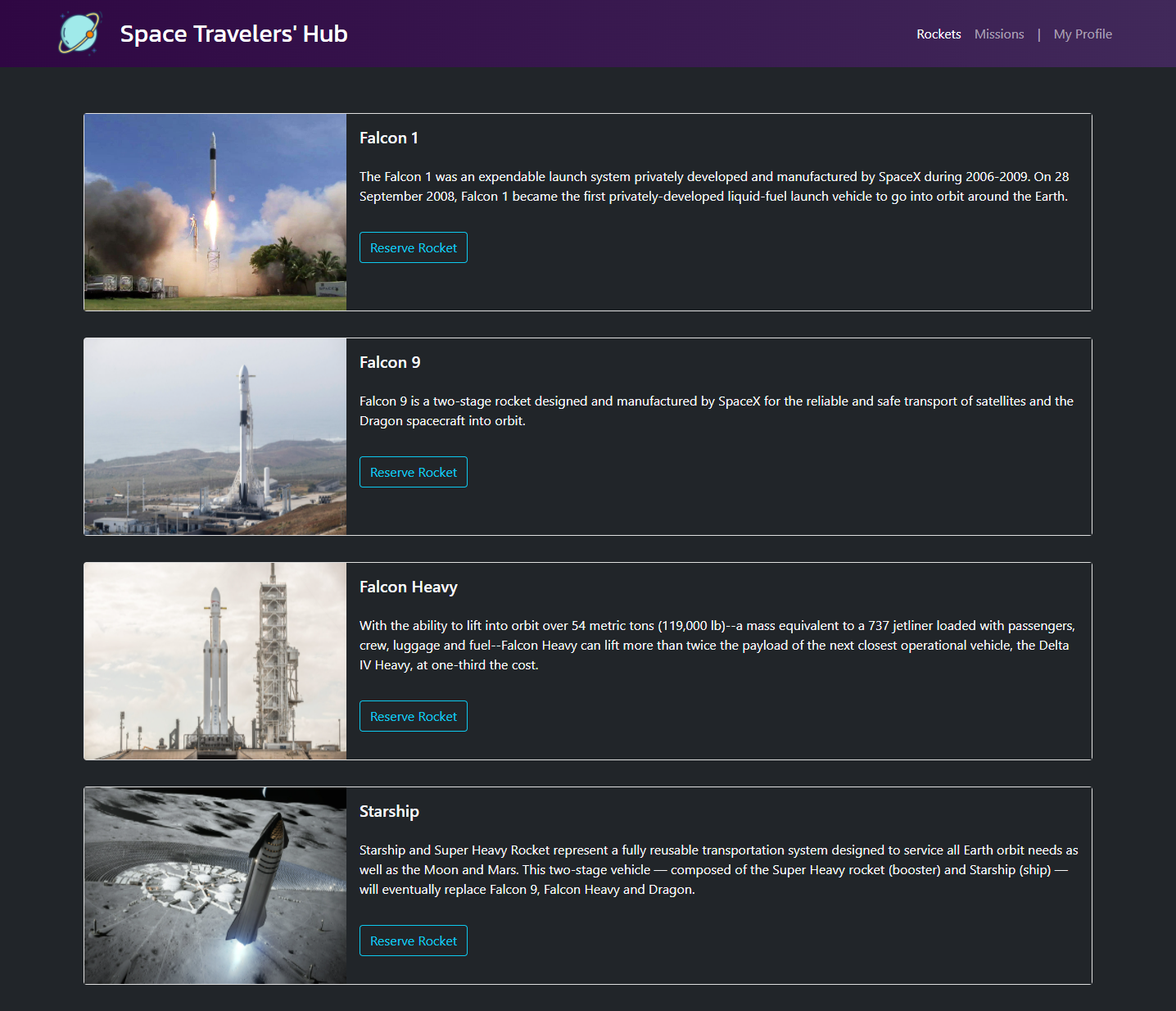Click the Falcon Heavy description paragraph

(x=717, y=645)
